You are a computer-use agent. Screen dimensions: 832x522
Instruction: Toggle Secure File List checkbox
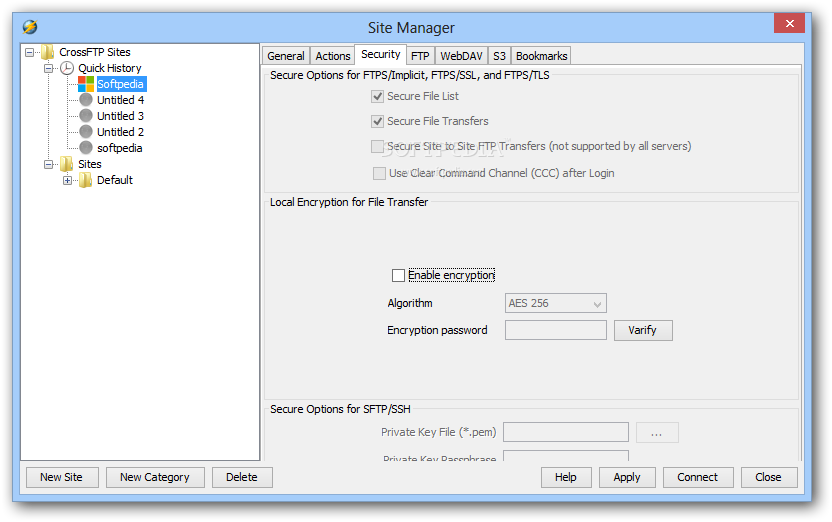[x=377, y=97]
